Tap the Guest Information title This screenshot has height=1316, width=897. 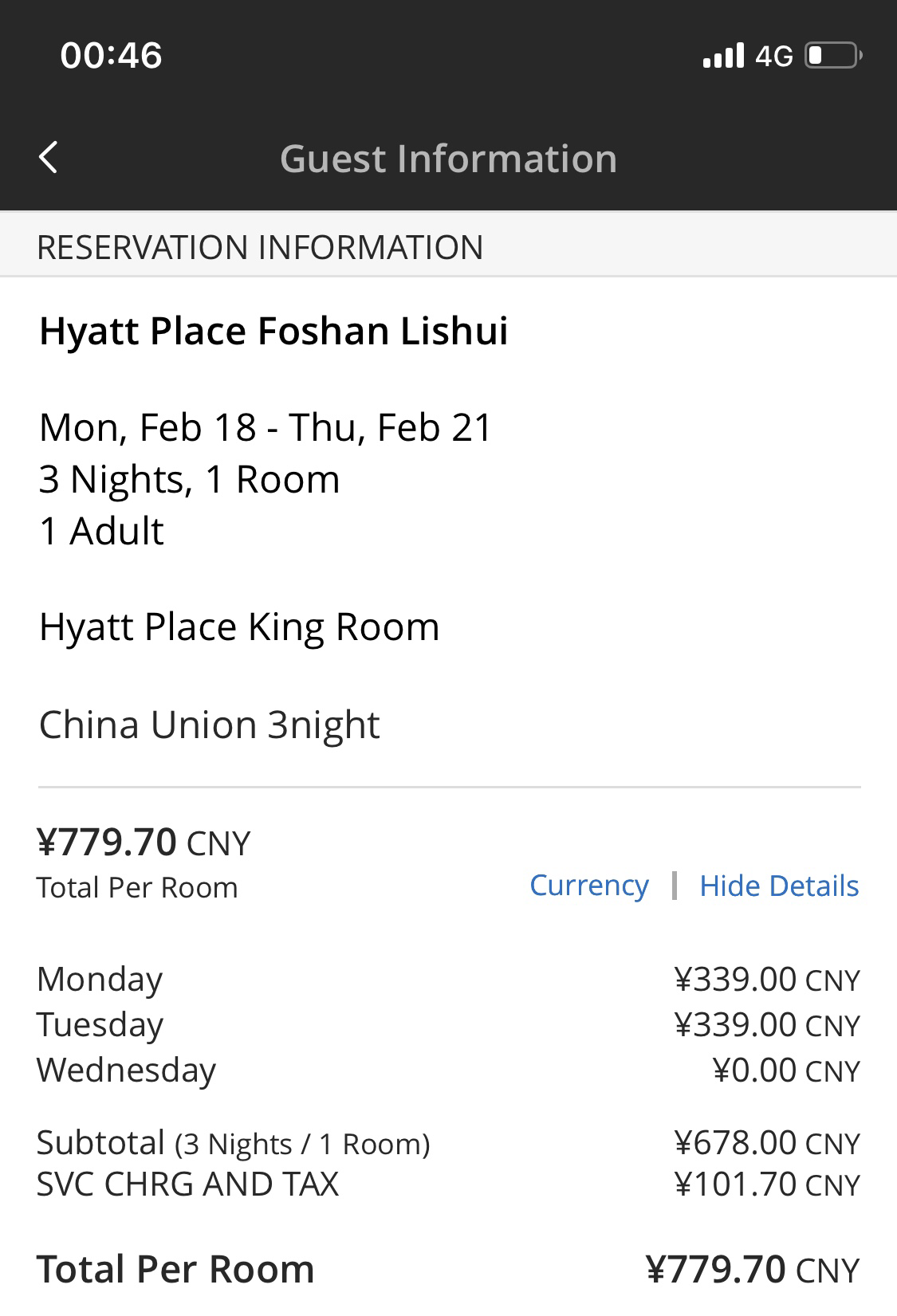point(448,158)
